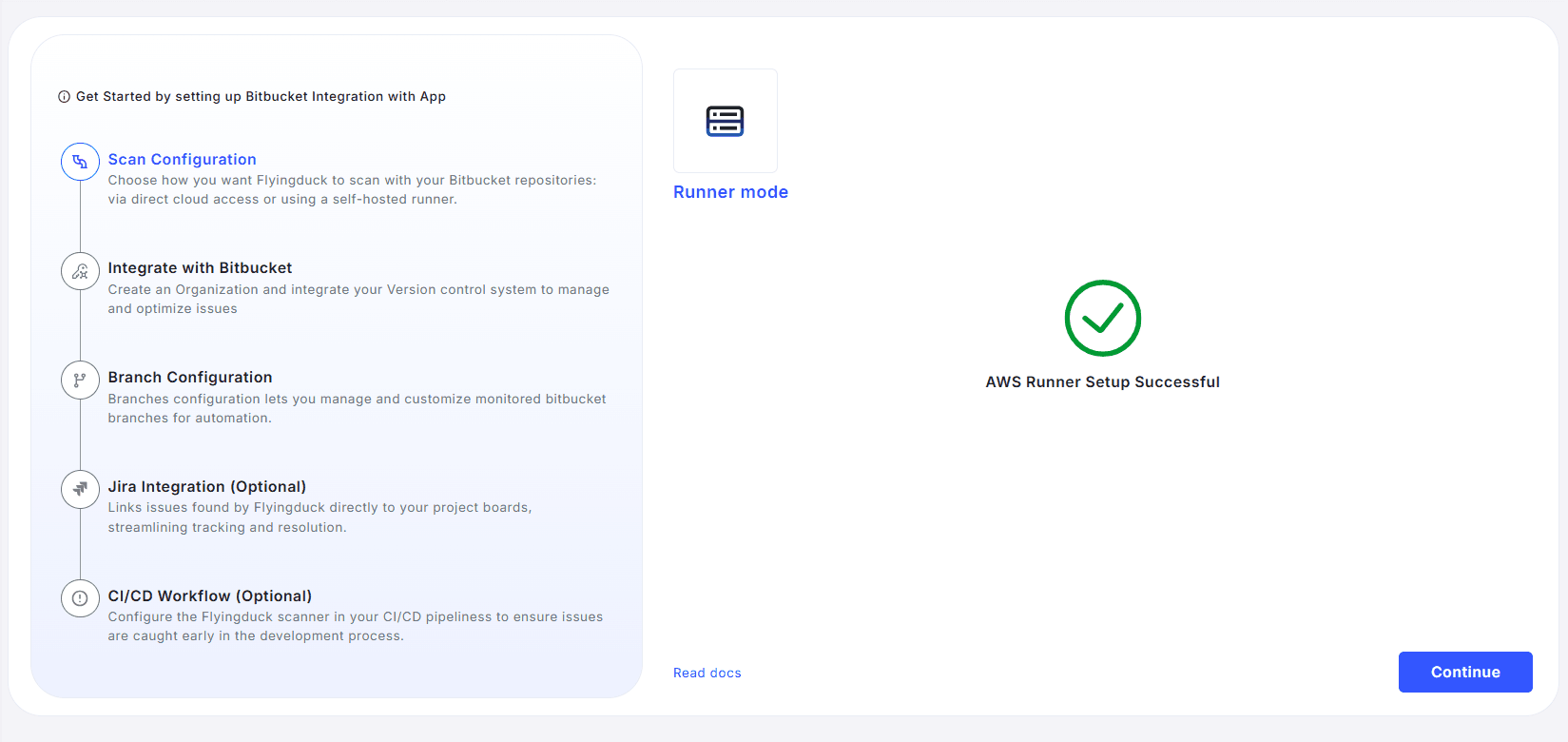This screenshot has height=742, width=1568.
Task: Click the Jira Integration step icon
Action: tap(80, 489)
